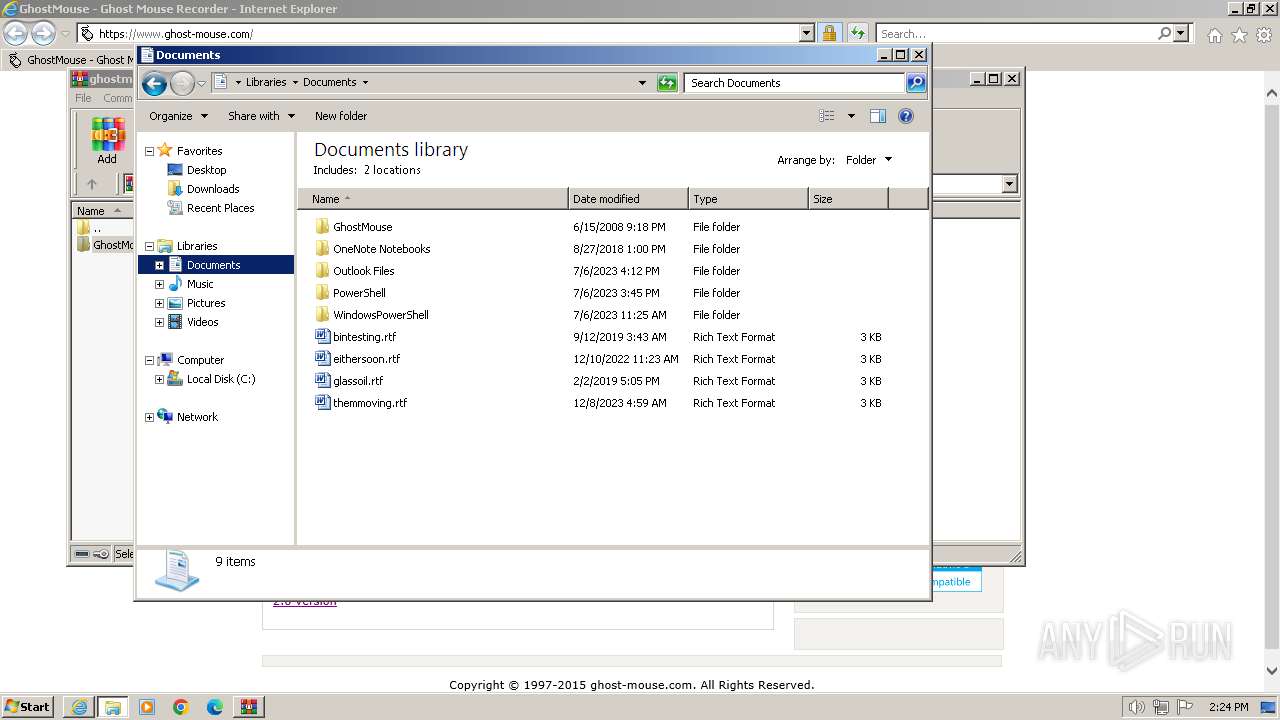Open the view options dropdown arrow

point(851,116)
